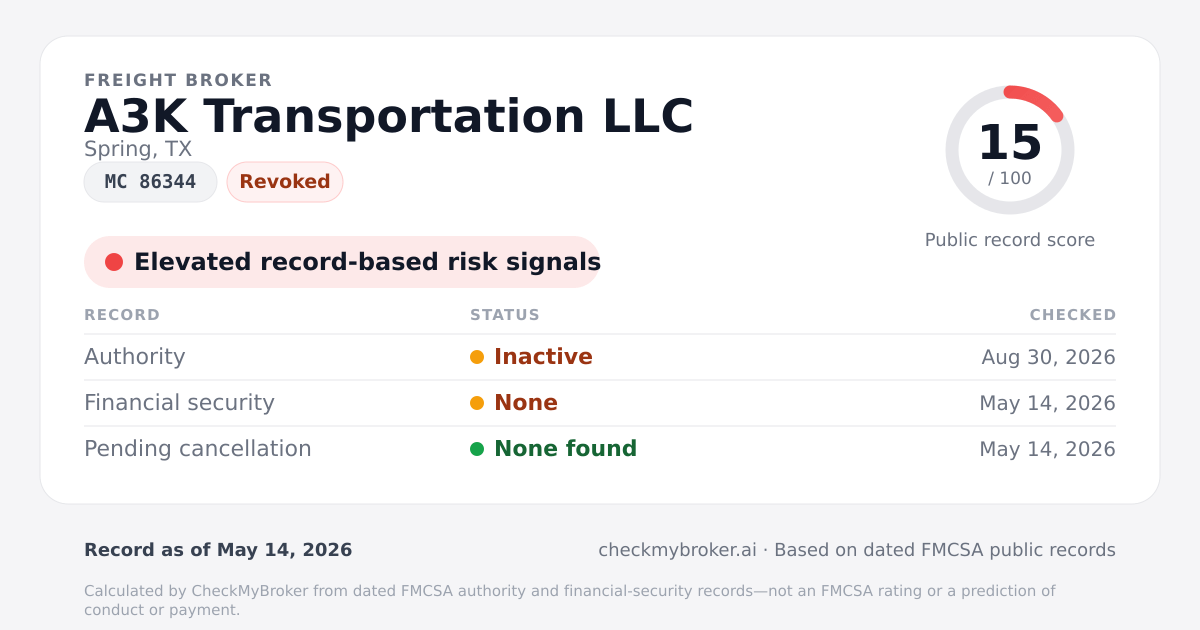Click the green dot next to None found

[x=477, y=449]
